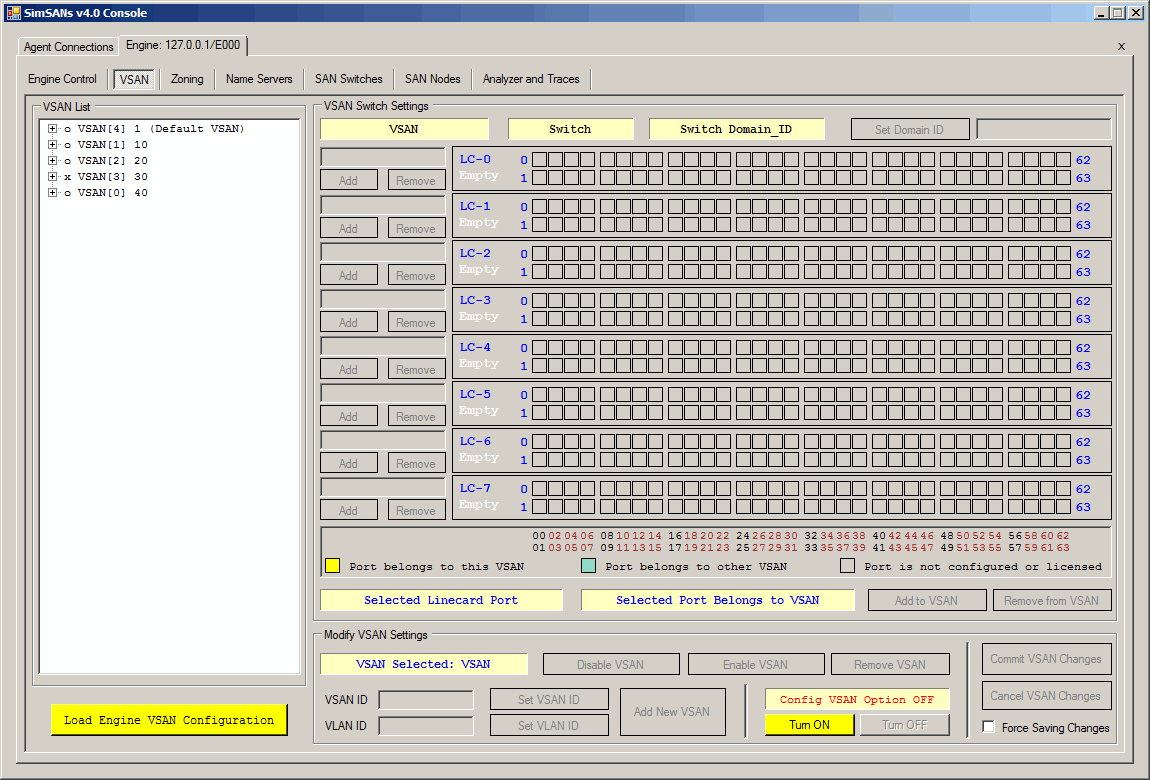
Task: Expand the VSAN[3] 30 tree node
Action: (x=53, y=177)
